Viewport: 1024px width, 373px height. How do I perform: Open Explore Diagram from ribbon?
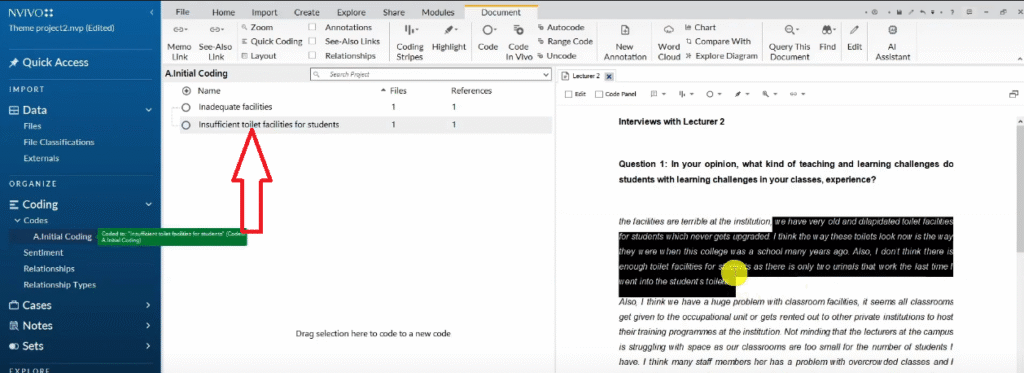point(721,56)
